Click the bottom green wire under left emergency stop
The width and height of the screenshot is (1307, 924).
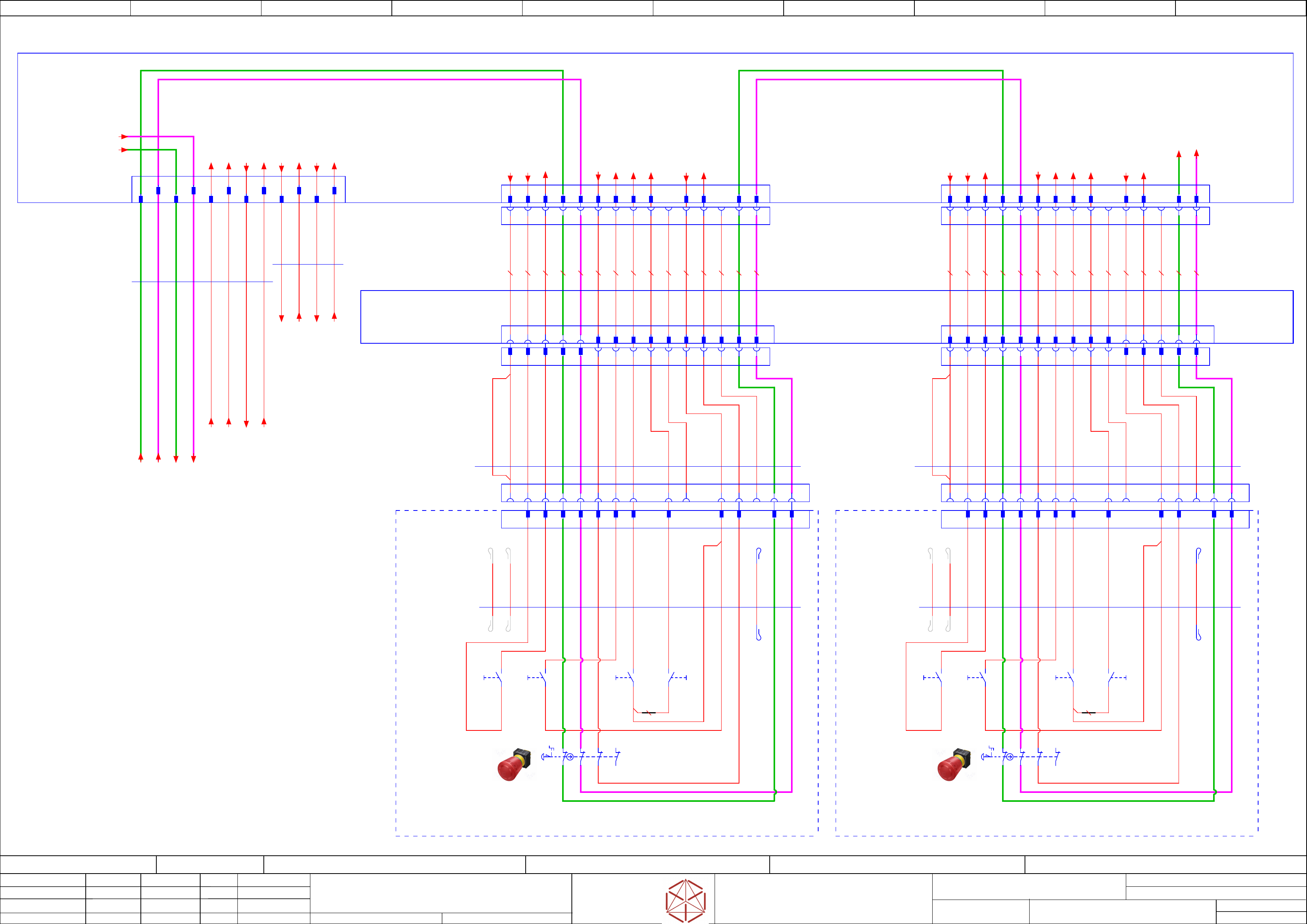pyautogui.click(x=668, y=801)
